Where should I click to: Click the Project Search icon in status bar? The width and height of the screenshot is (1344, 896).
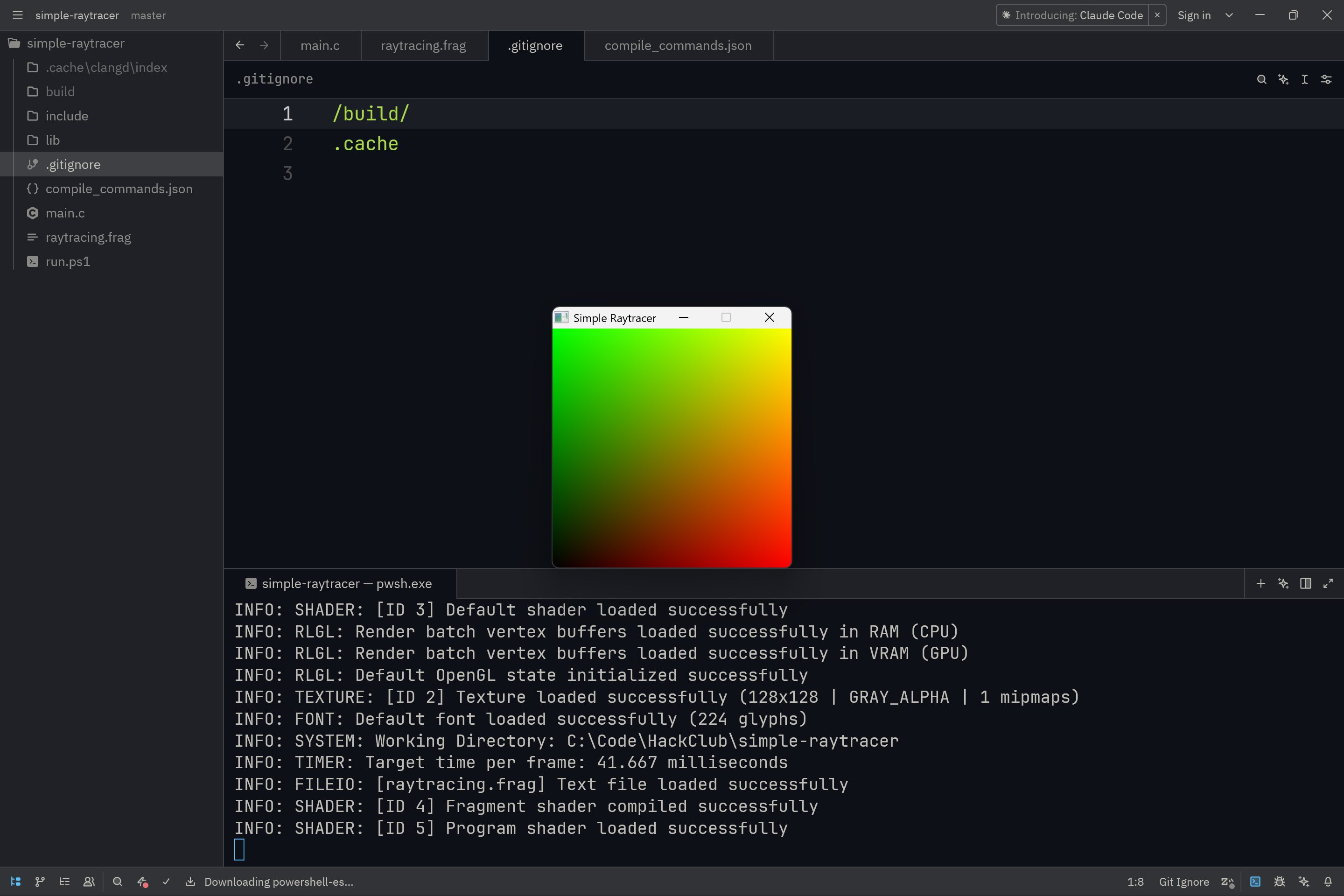click(118, 882)
